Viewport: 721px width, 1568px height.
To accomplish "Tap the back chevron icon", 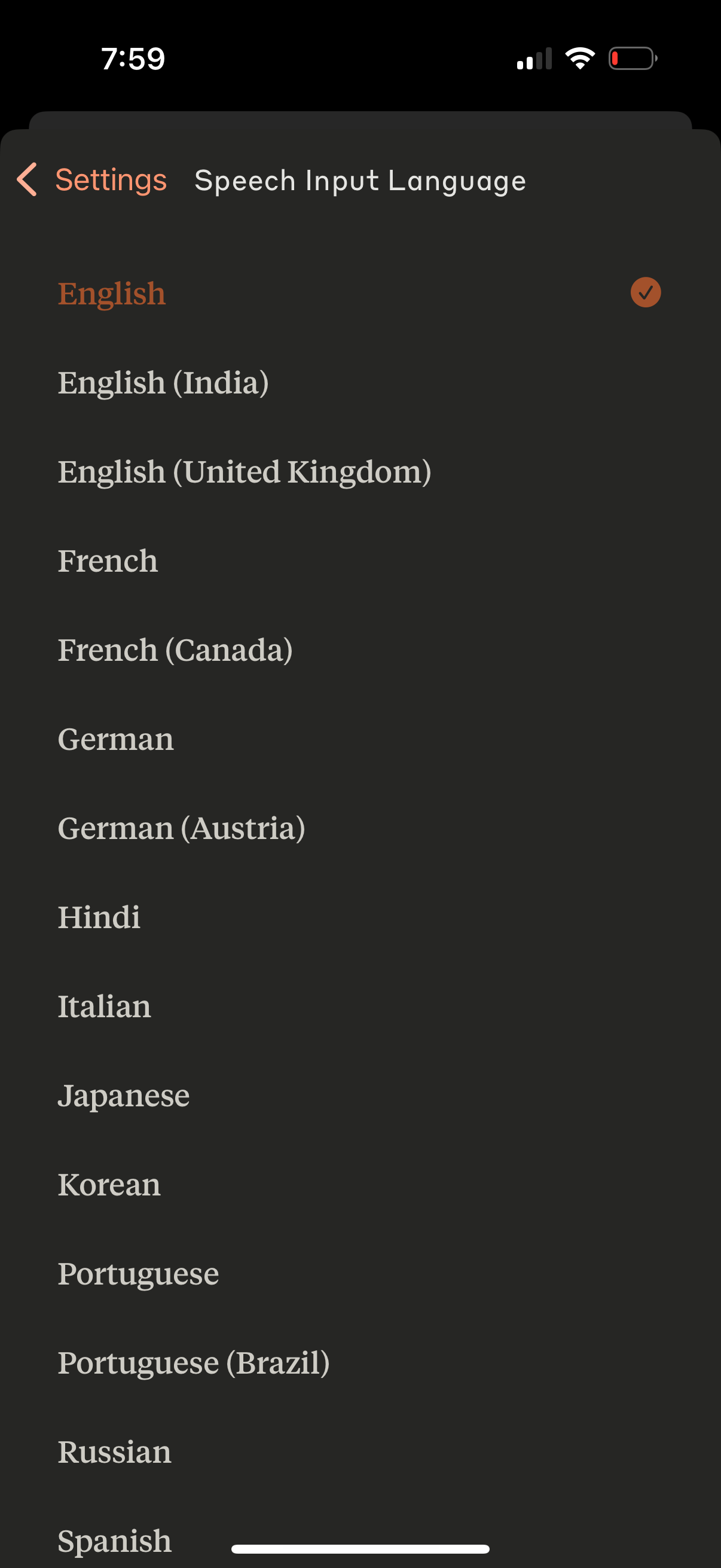I will click(26, 179).
